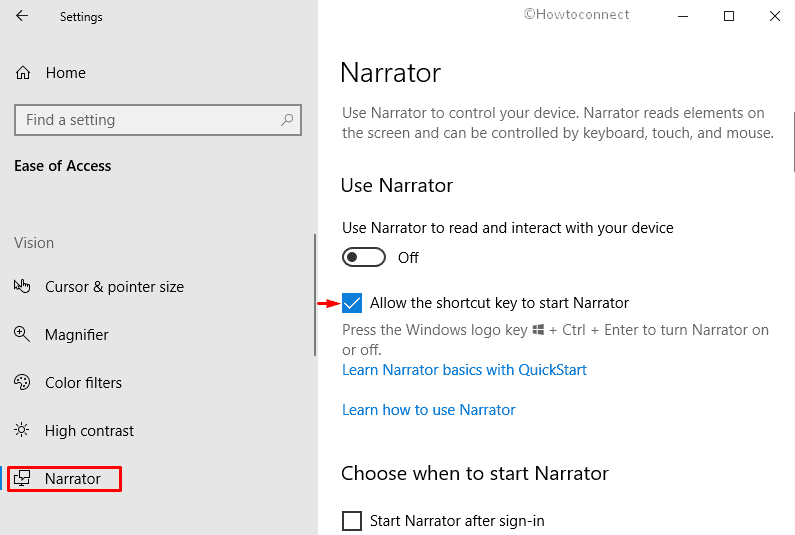The image size is (795, 535).
Task: Check Start Narrator after sign-in
Action: [x=352, y=521]
